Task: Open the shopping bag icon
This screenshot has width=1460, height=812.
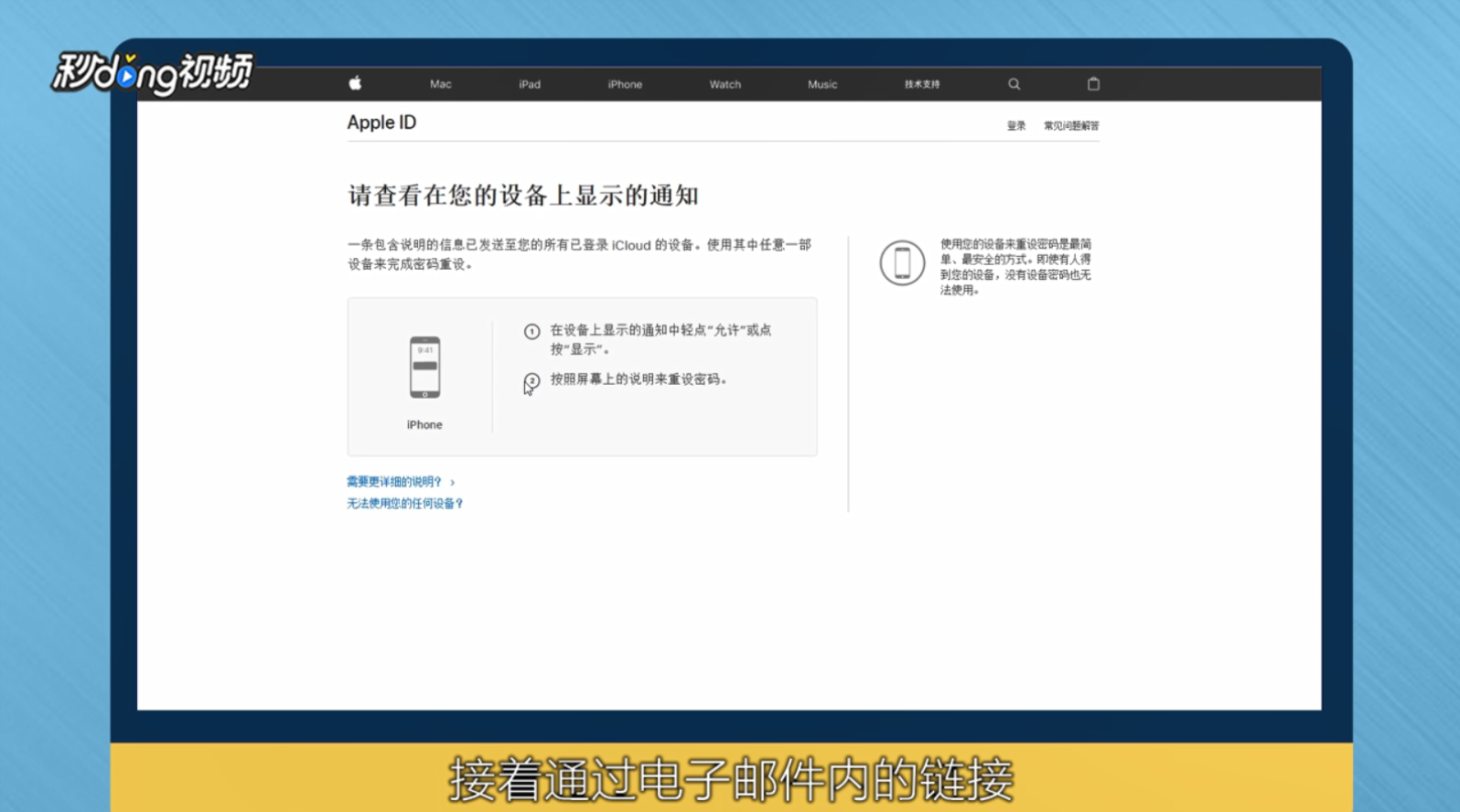Action: [x=1093, y=83]
